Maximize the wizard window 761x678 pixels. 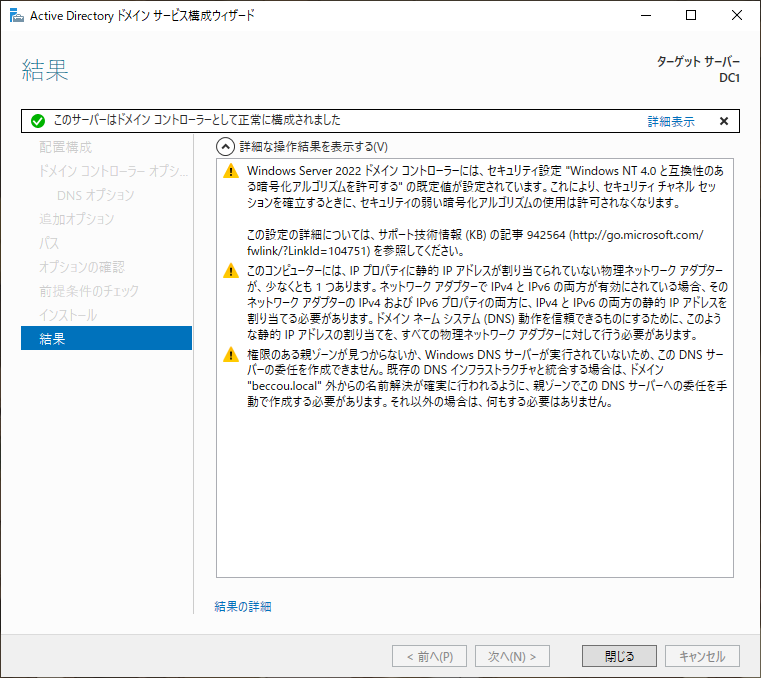click(x=691, y=16)
